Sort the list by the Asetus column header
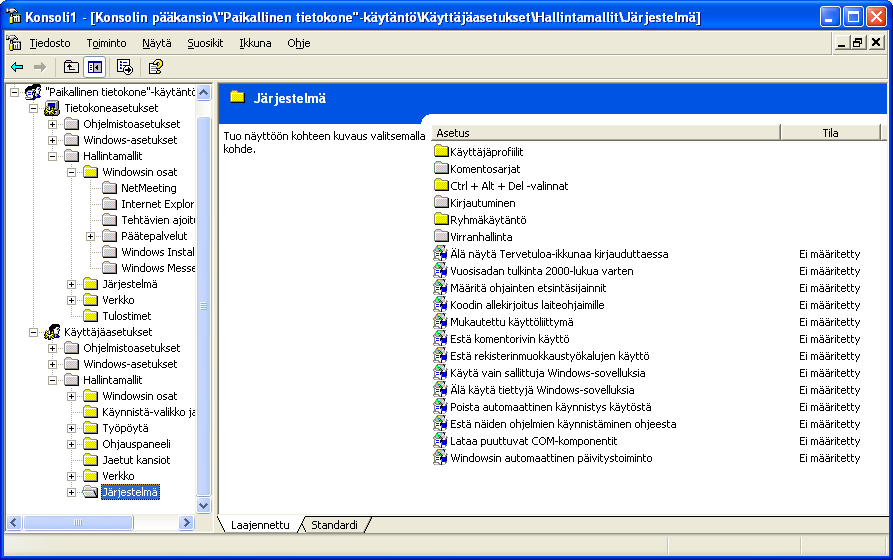 click(605, 133)
